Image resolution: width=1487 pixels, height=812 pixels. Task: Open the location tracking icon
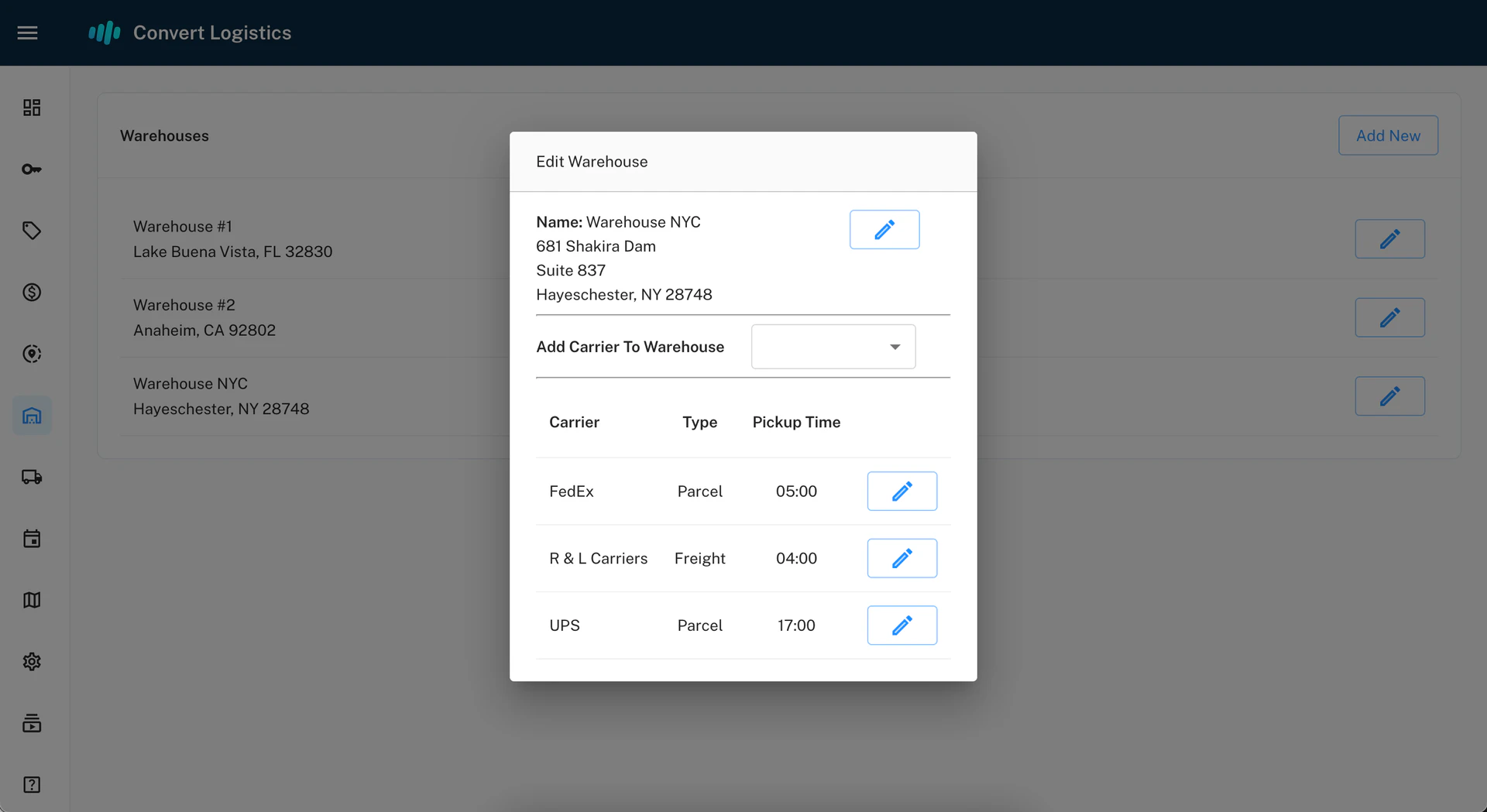(x=32, y=354)
